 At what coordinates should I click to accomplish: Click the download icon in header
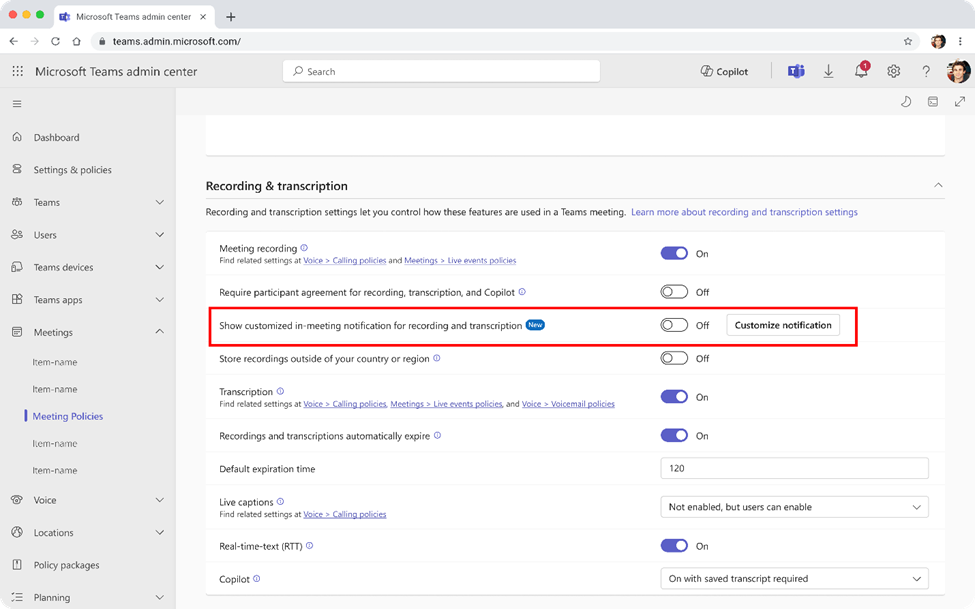click(x=829, y=71)
